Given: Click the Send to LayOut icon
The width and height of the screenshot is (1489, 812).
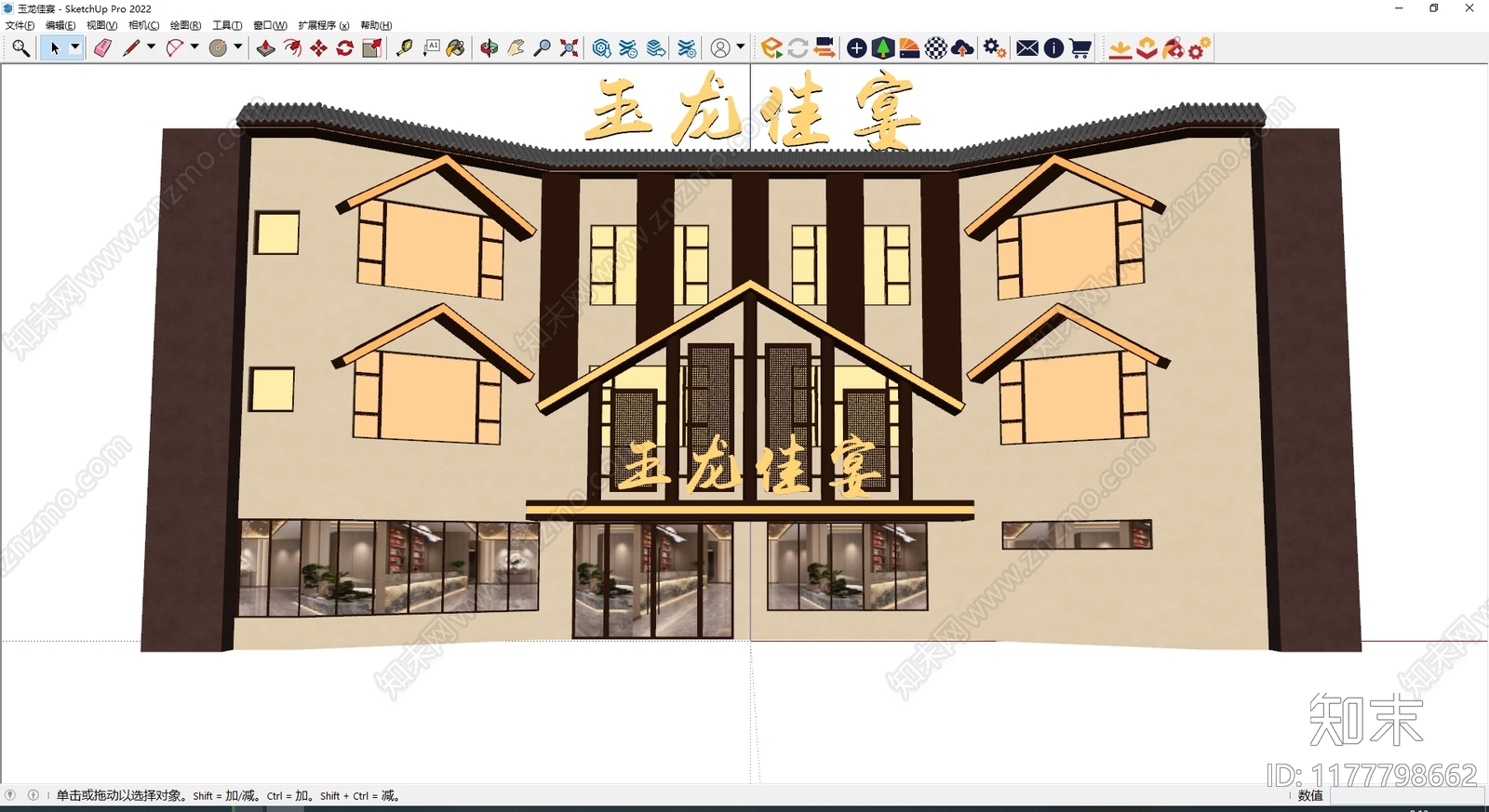Looking at the screenshot, I should pos(656,48).
